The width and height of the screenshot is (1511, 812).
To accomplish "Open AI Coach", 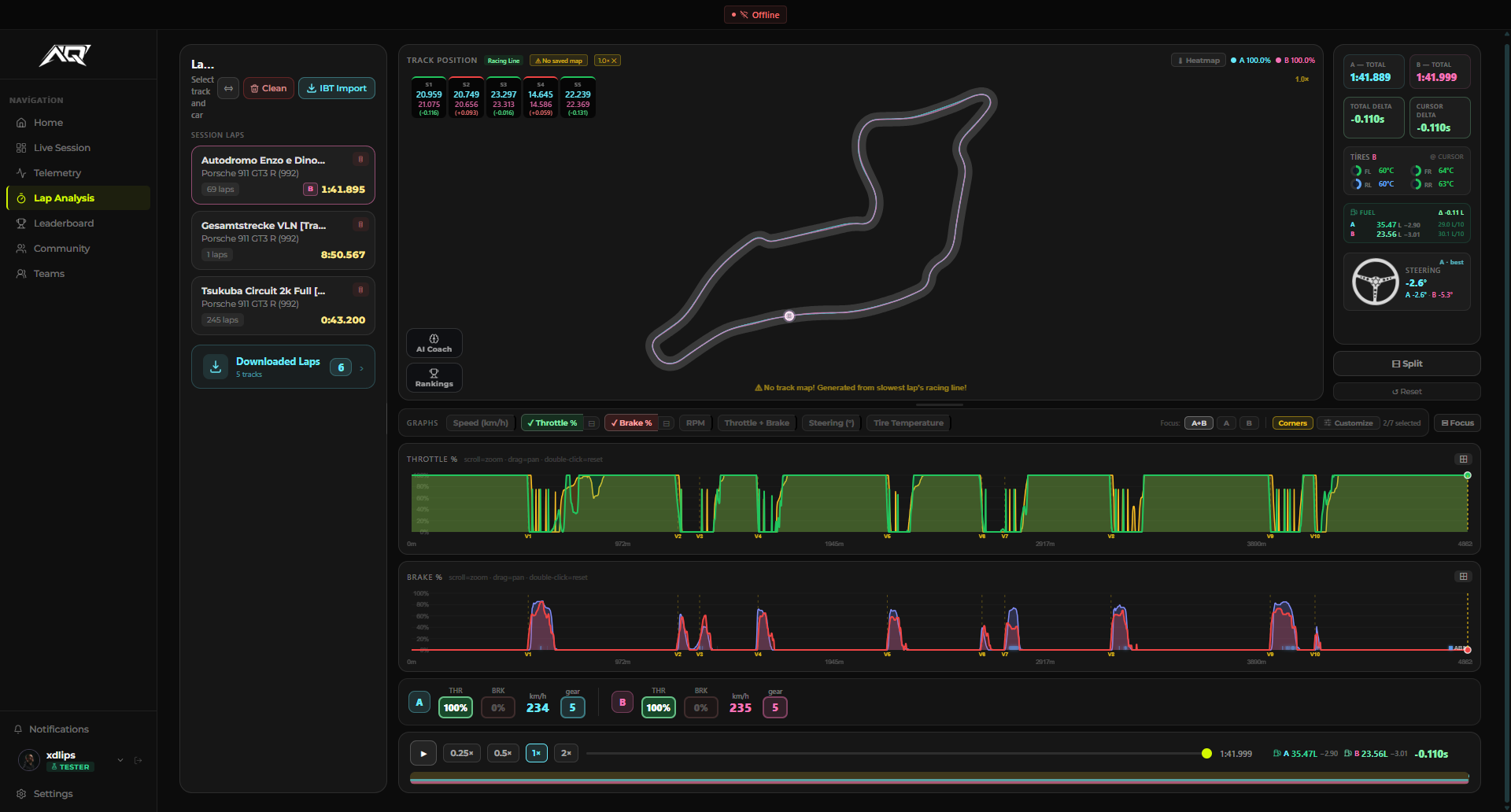I will click(x=434, y=343).
